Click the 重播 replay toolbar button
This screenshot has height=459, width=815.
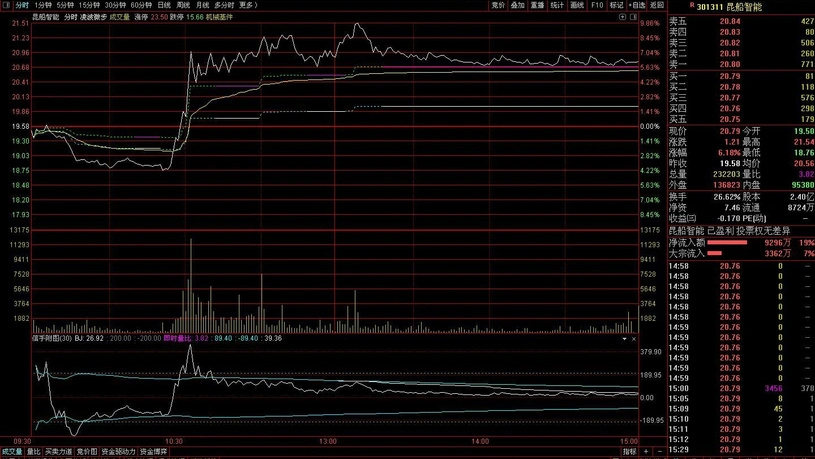pos(537,5)
